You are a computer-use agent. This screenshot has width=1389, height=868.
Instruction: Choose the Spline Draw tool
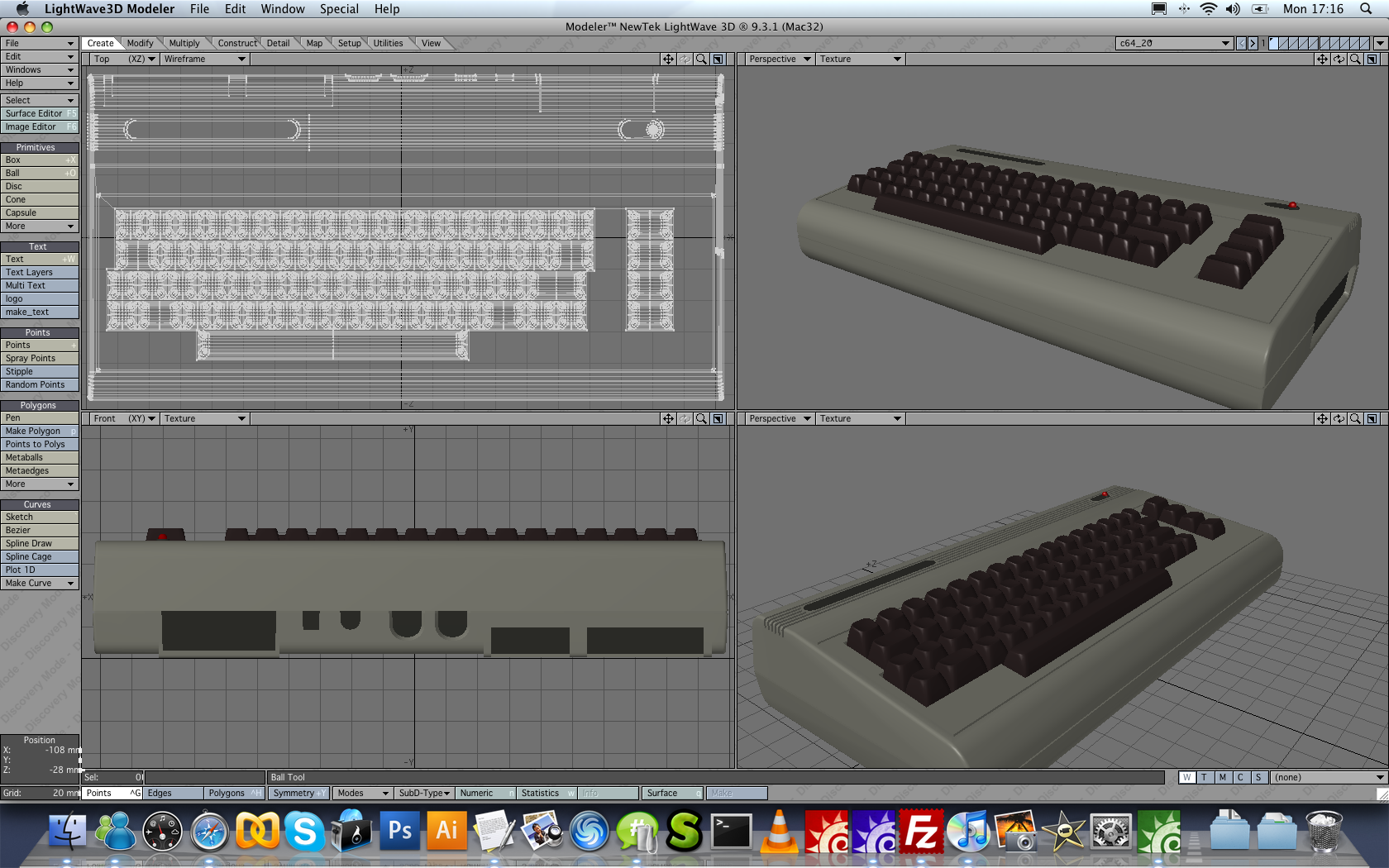(x=40, y=543)
